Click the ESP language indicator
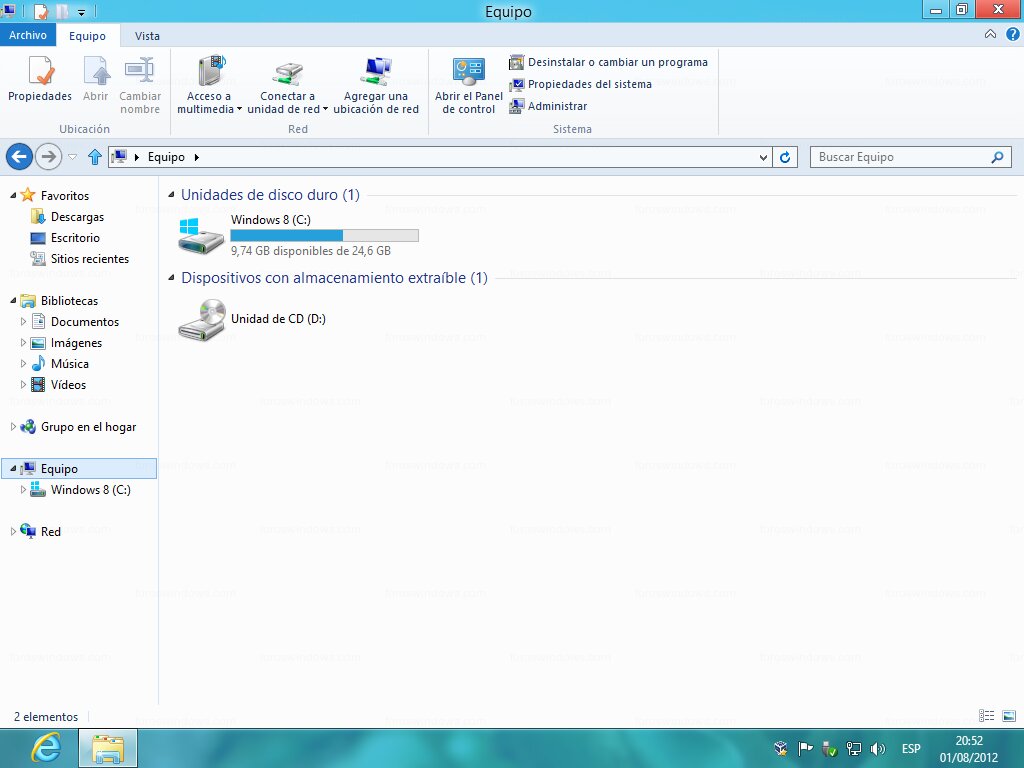 coord(911,748)
